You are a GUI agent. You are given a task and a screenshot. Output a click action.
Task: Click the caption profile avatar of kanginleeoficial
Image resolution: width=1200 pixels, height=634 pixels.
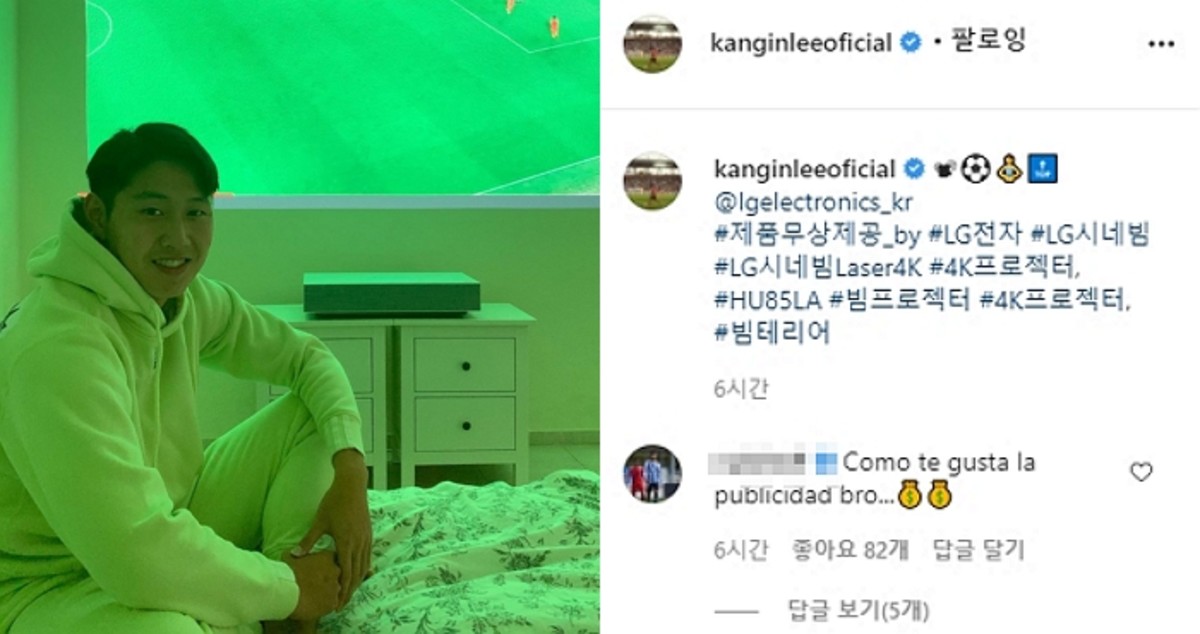tap(652, 181)
